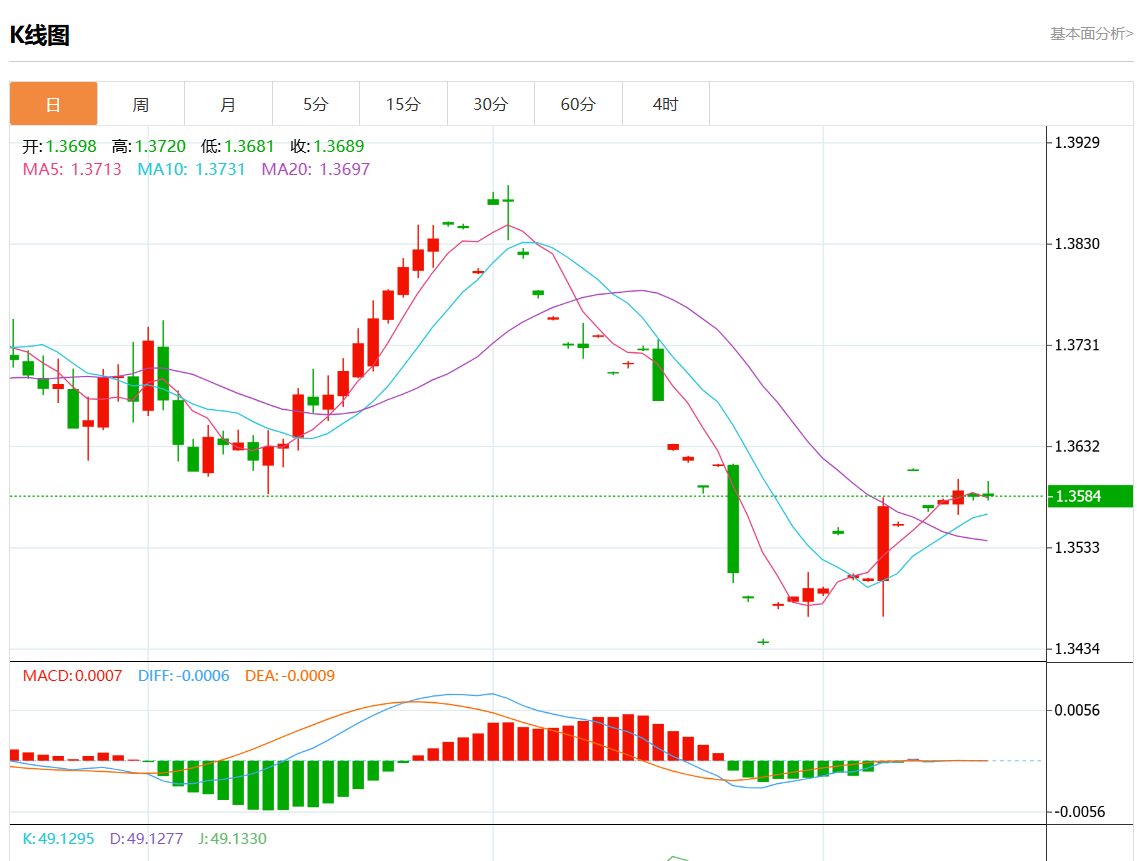Screen dimensions: 1137x861
Task: Click the MA20 1.3697 indicator label
Action: click(x=315, y=169)
